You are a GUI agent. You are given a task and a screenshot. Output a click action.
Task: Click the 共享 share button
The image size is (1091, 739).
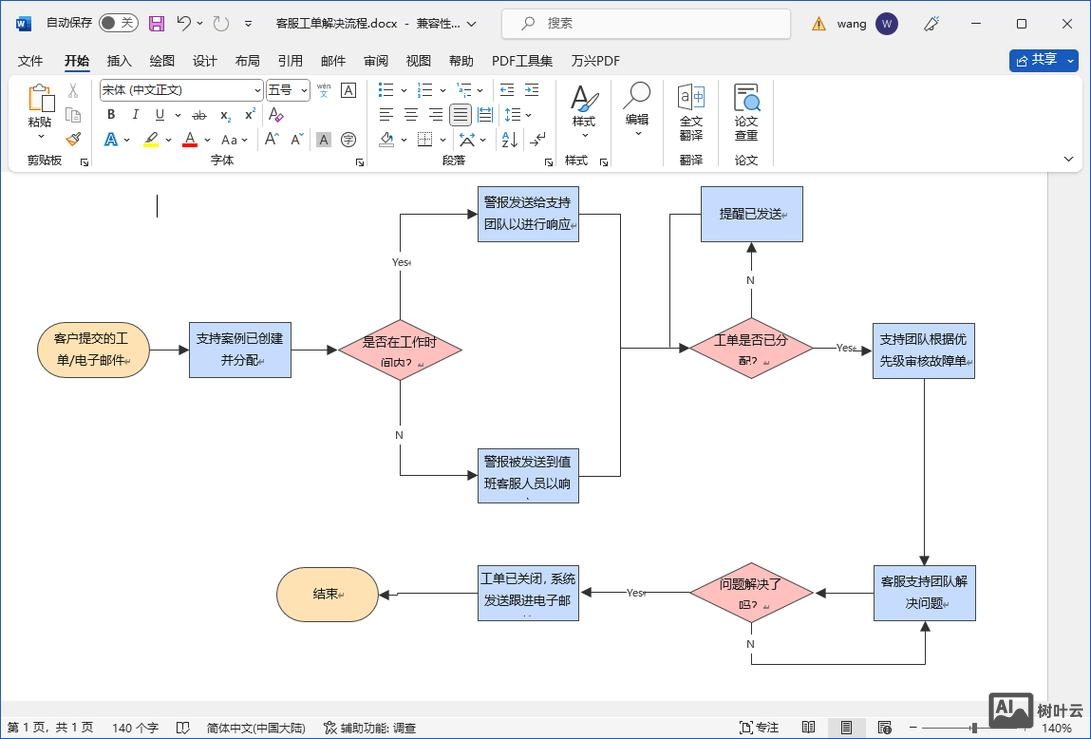click(1043, 60)
